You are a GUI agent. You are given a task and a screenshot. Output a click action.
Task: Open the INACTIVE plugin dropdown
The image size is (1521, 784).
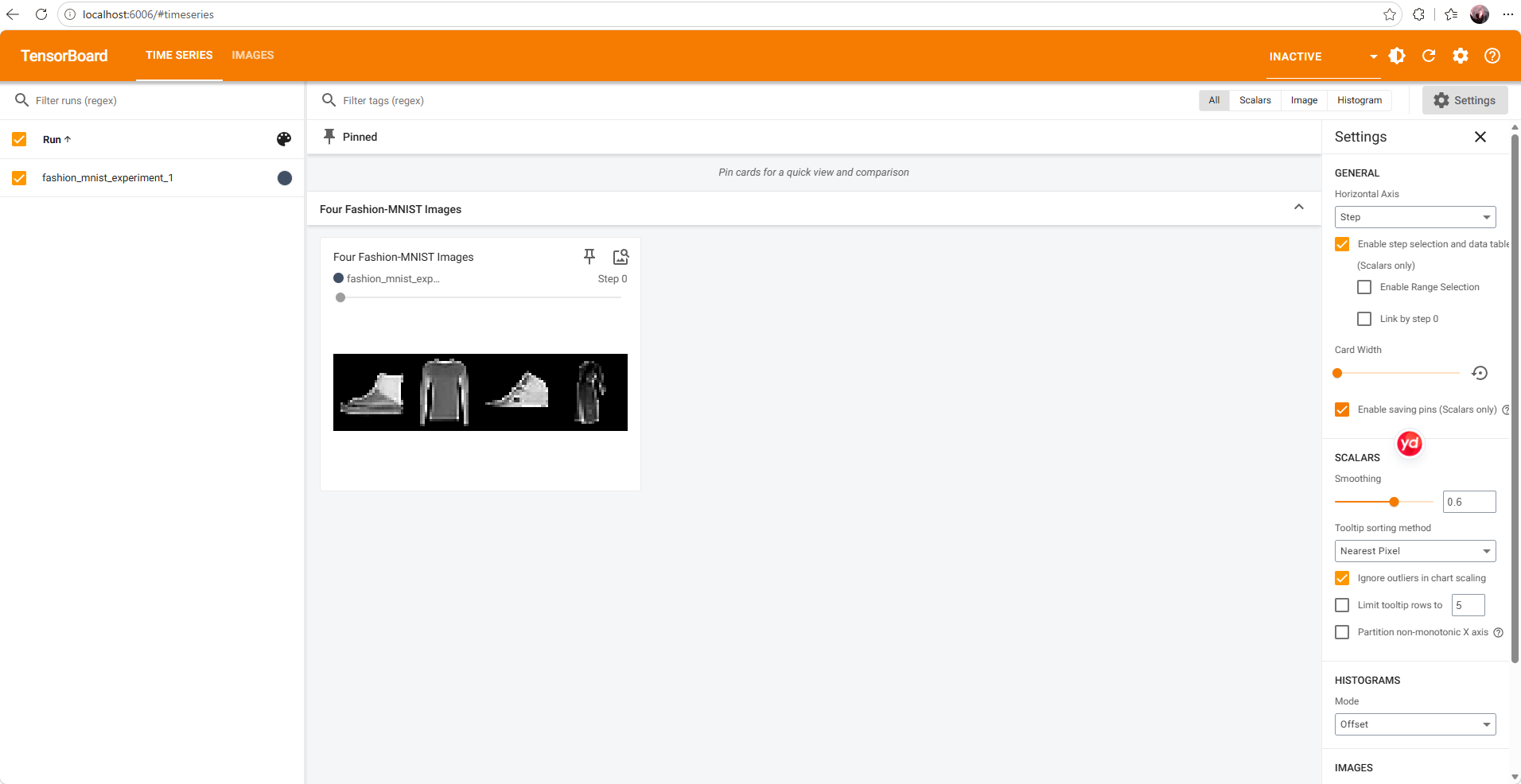tap(1323, 56)
